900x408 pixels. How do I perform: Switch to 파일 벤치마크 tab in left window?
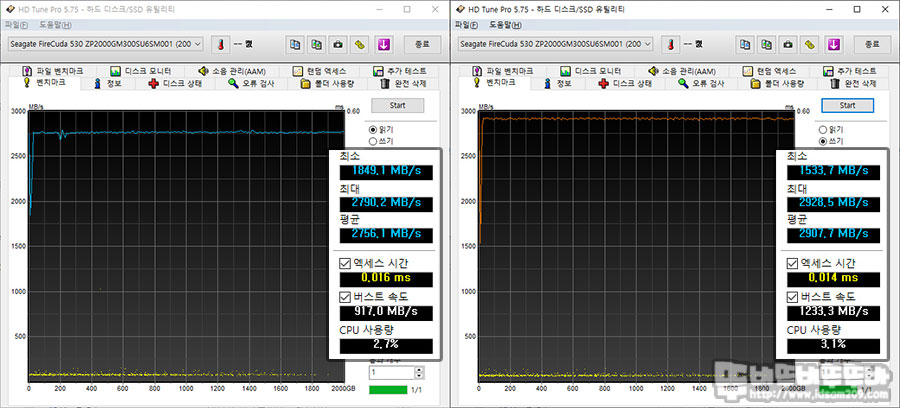53,71
